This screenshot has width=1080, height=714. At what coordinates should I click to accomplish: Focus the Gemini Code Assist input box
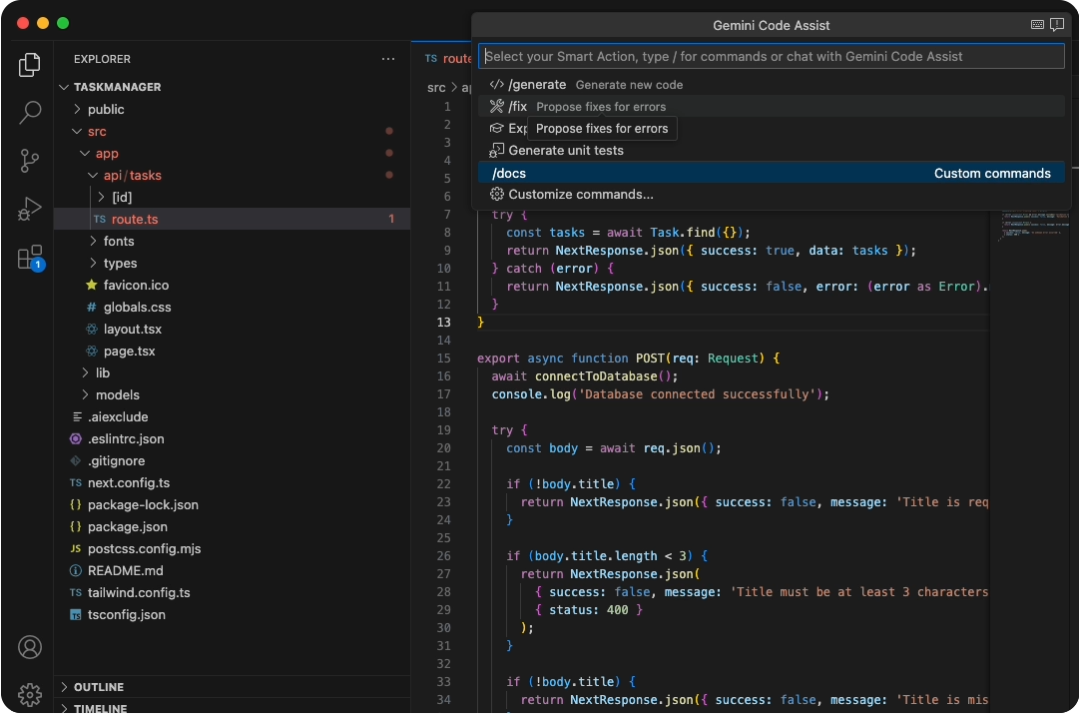pyautogui.click(x=771, y=56)
